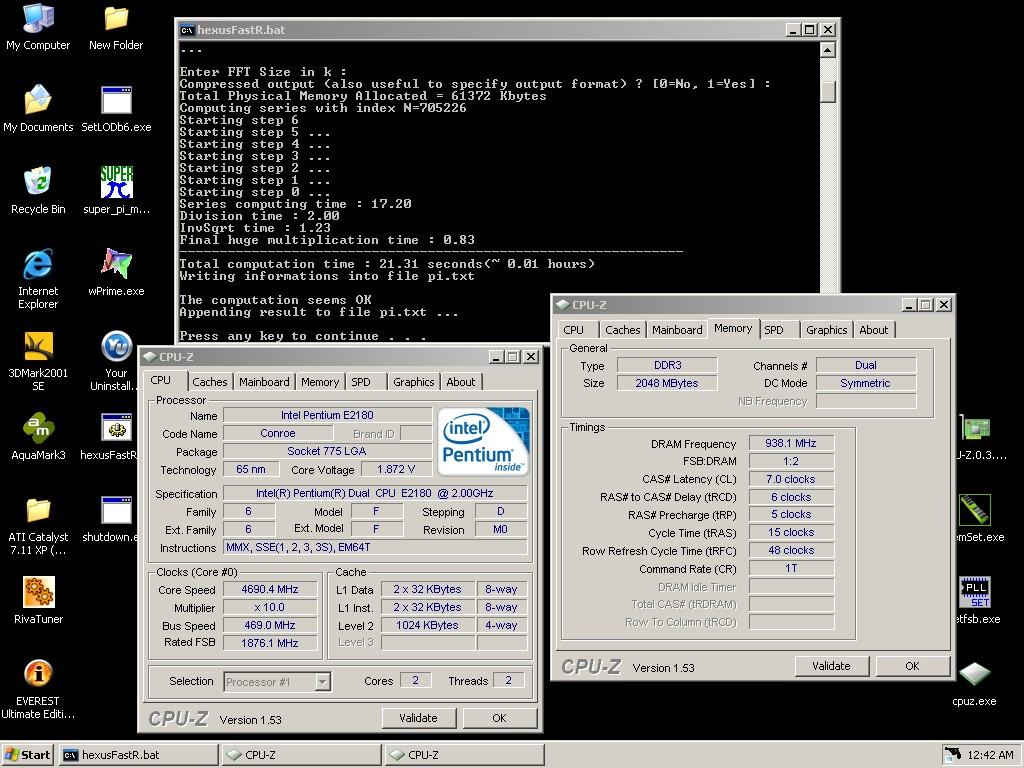Open the Windows Start menu
The height and width of the screenshot is (768, 1024).
(27, 755)
